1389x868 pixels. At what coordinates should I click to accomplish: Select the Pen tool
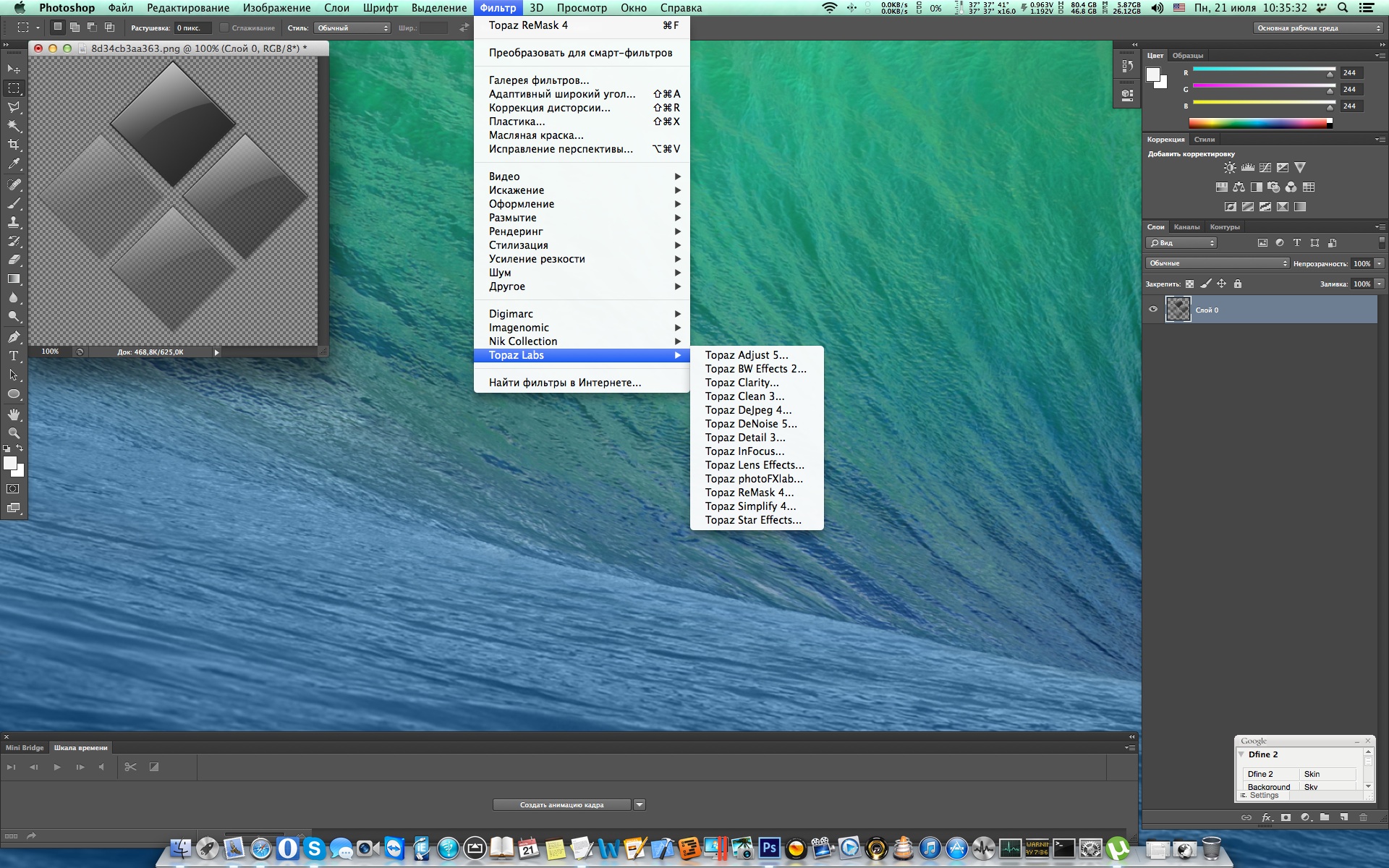click(14, 337)
